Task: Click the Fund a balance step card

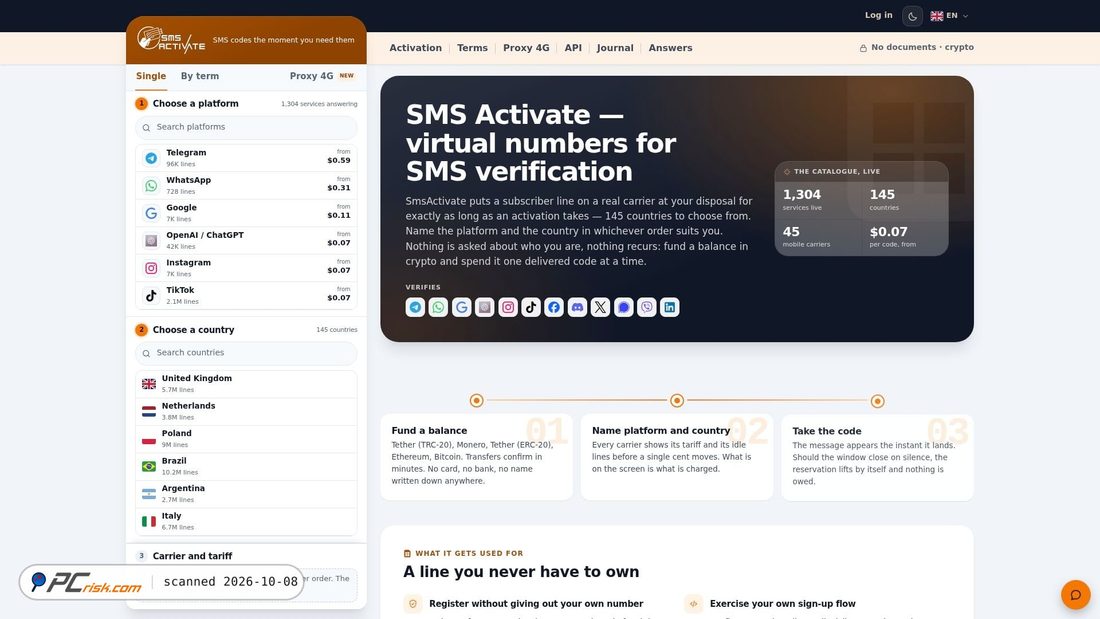Action: (476, 456)
